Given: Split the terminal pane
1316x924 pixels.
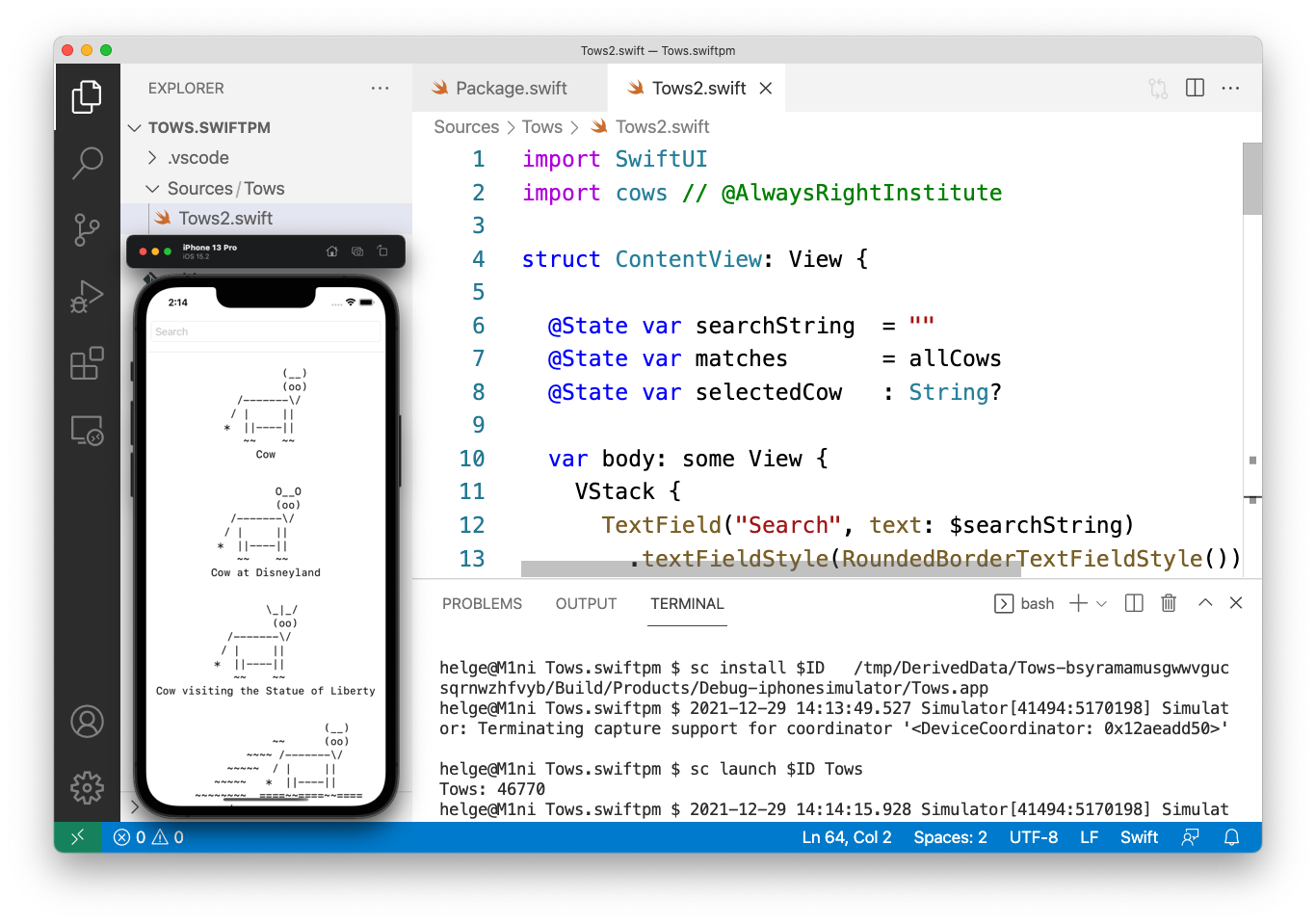Looking at the screenshot, I should tap(1134, 603).
